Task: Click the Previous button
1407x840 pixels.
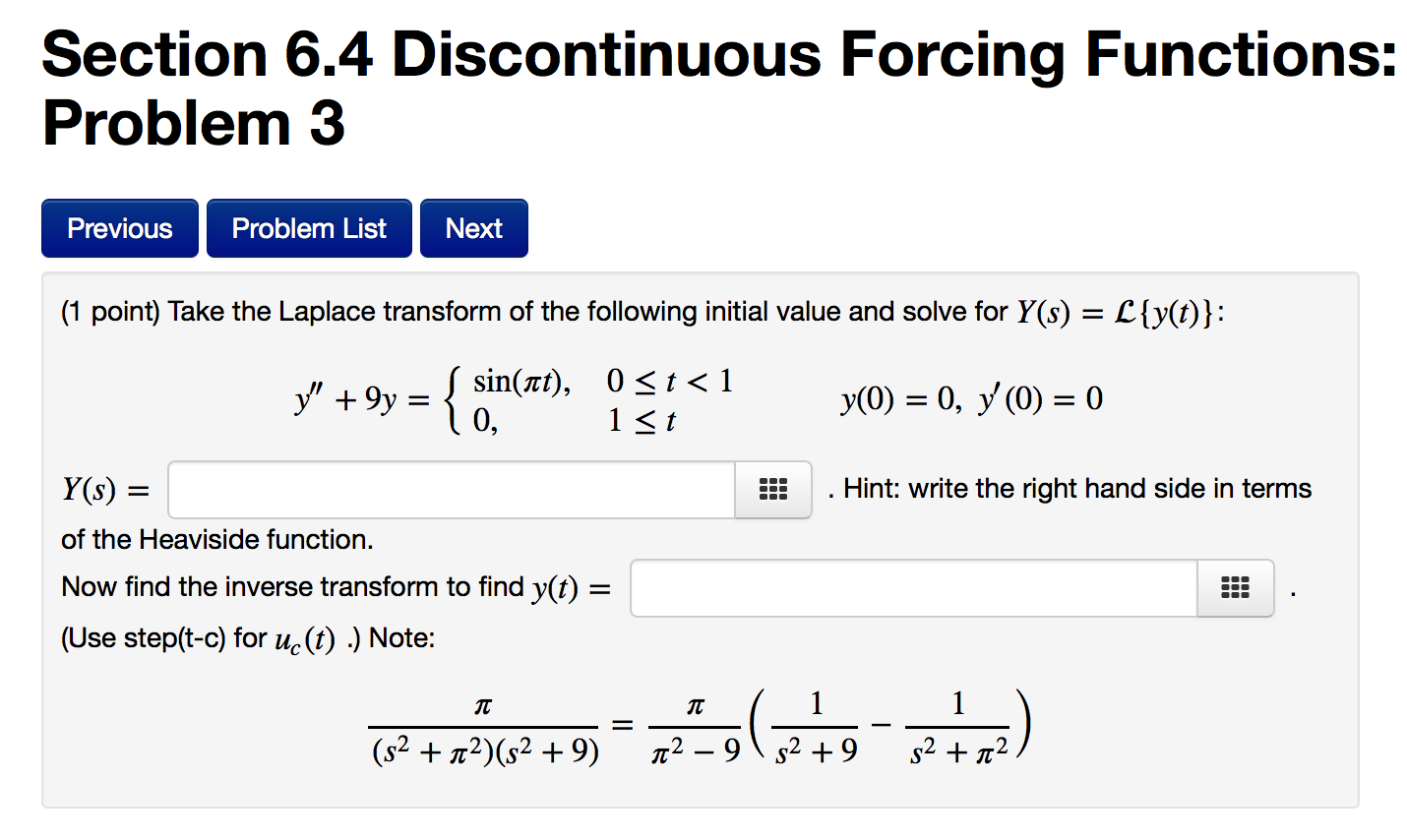Action: 119,227
